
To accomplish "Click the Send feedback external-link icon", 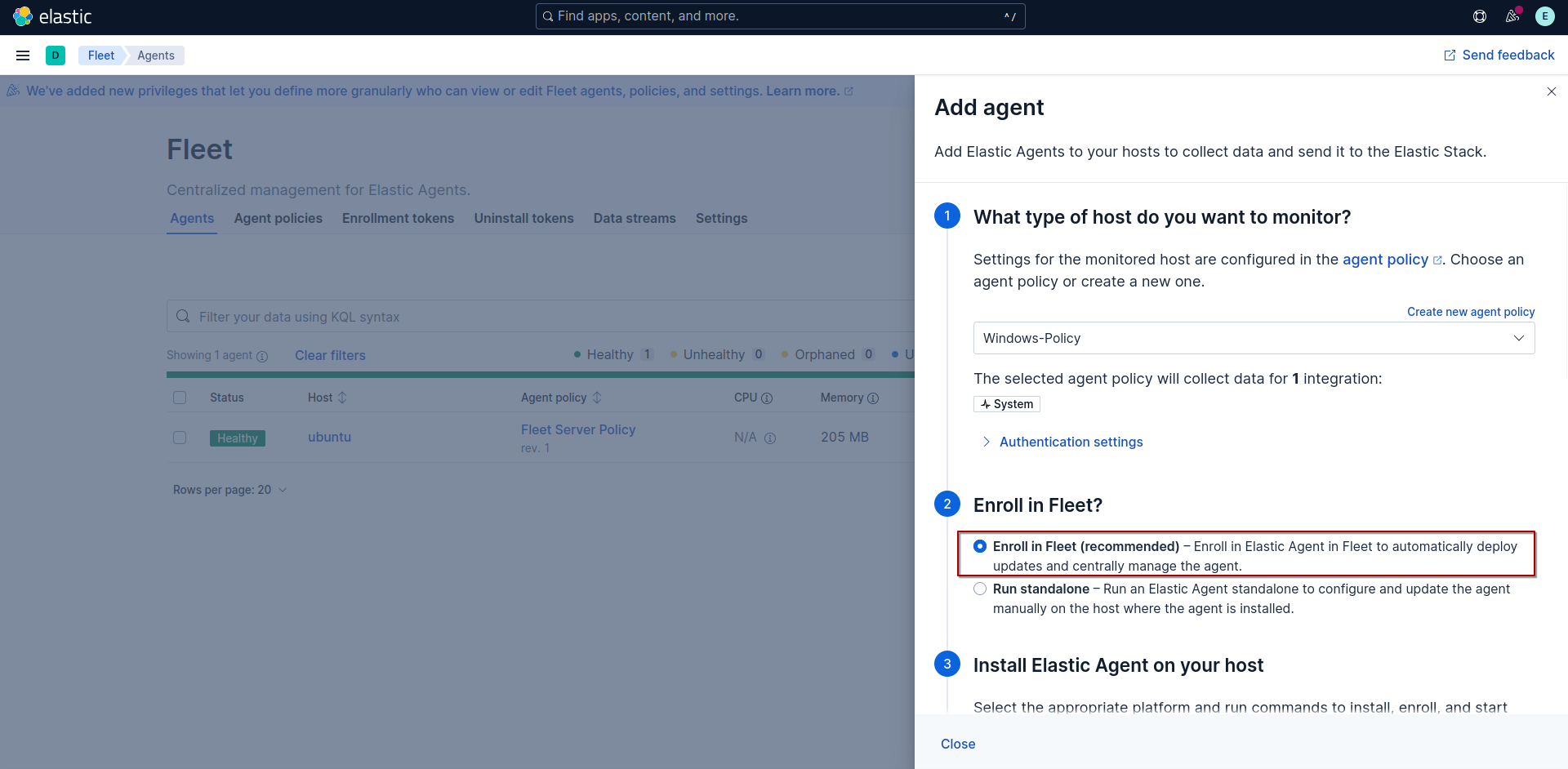I will tap(1450, 56).
